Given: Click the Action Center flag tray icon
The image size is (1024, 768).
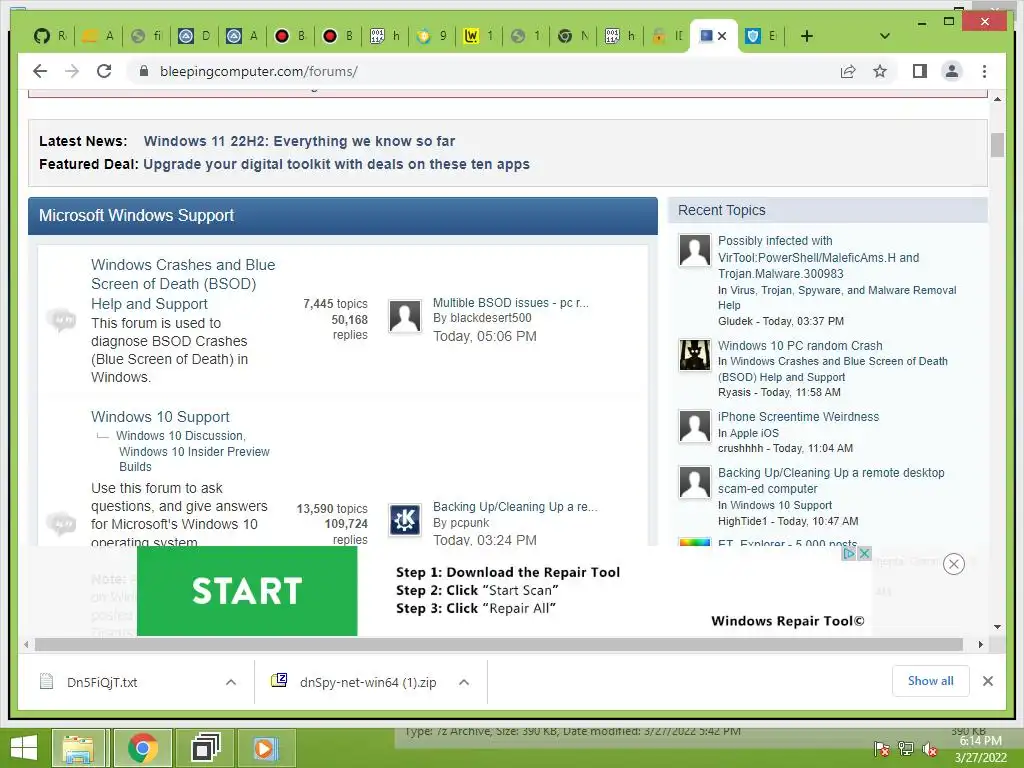Looking at the screenshot, I should [881, 749].
